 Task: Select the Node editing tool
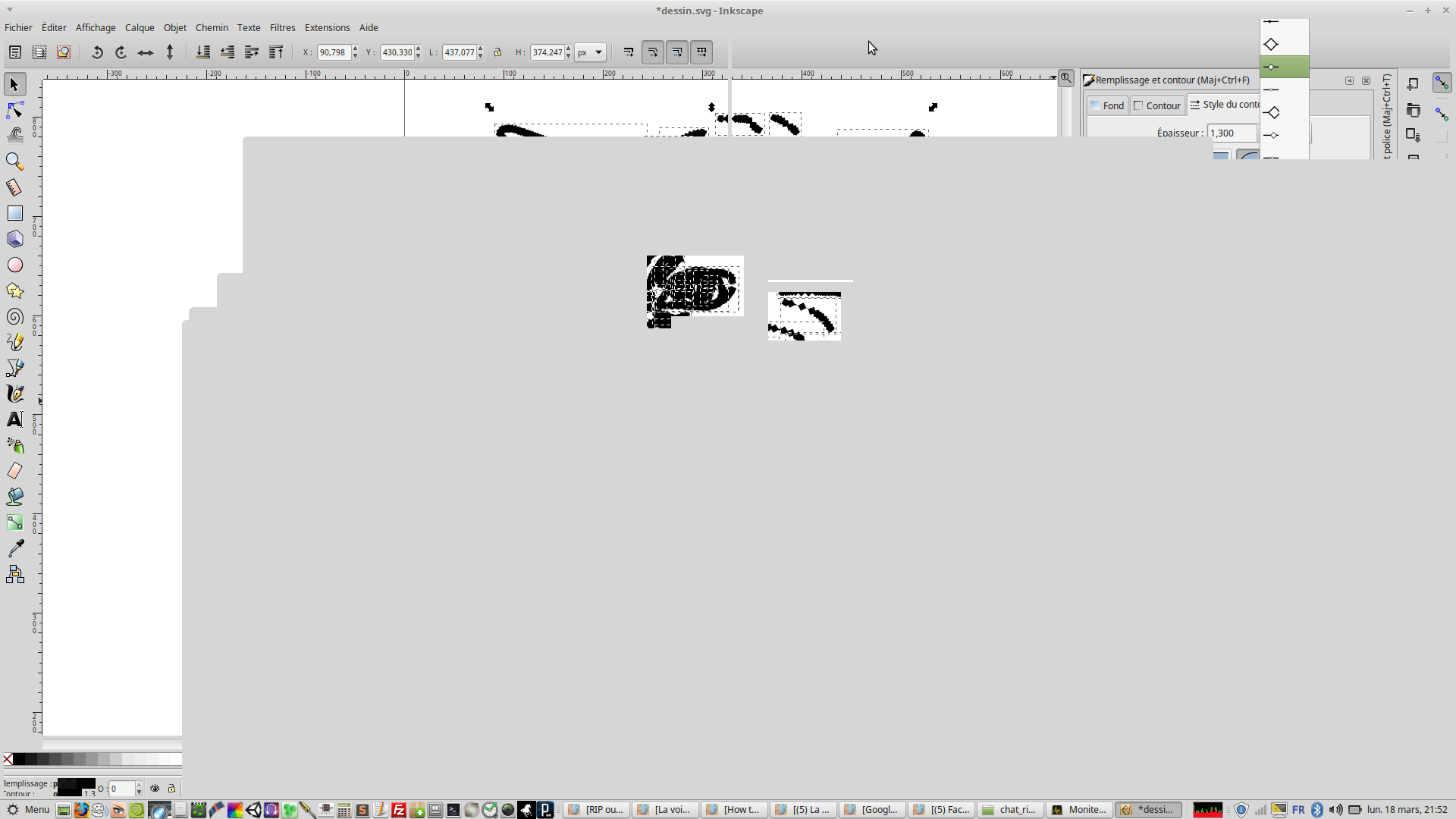pos(14,111)
